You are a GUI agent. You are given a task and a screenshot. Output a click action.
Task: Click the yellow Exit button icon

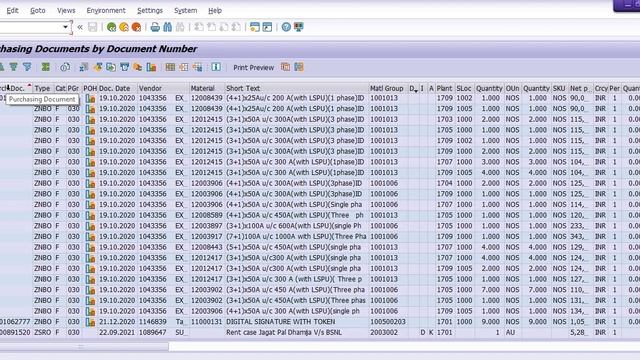[x=124, y=27]
